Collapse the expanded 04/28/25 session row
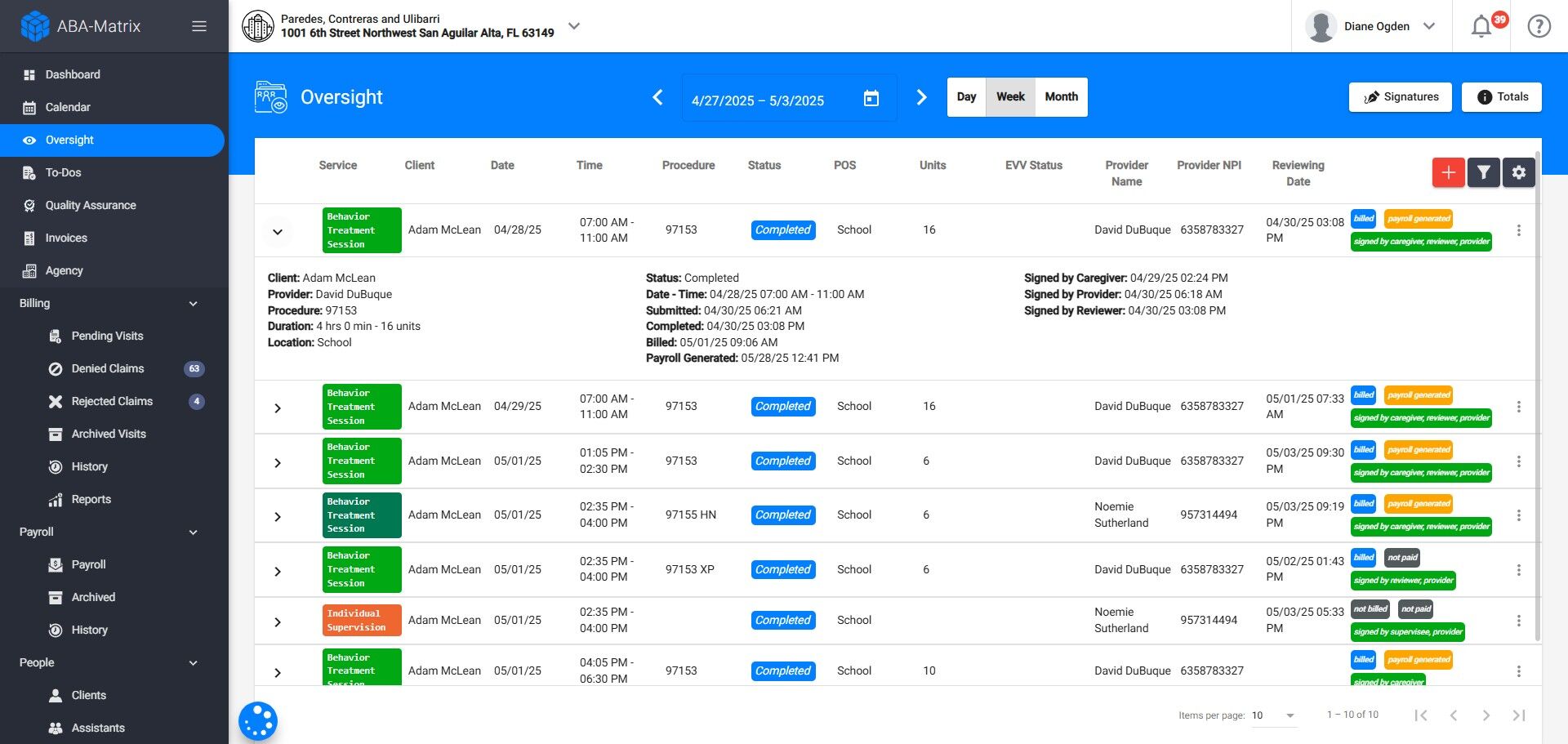The width and height of the screenshot is (1568, 744). (x=278, y=231)
